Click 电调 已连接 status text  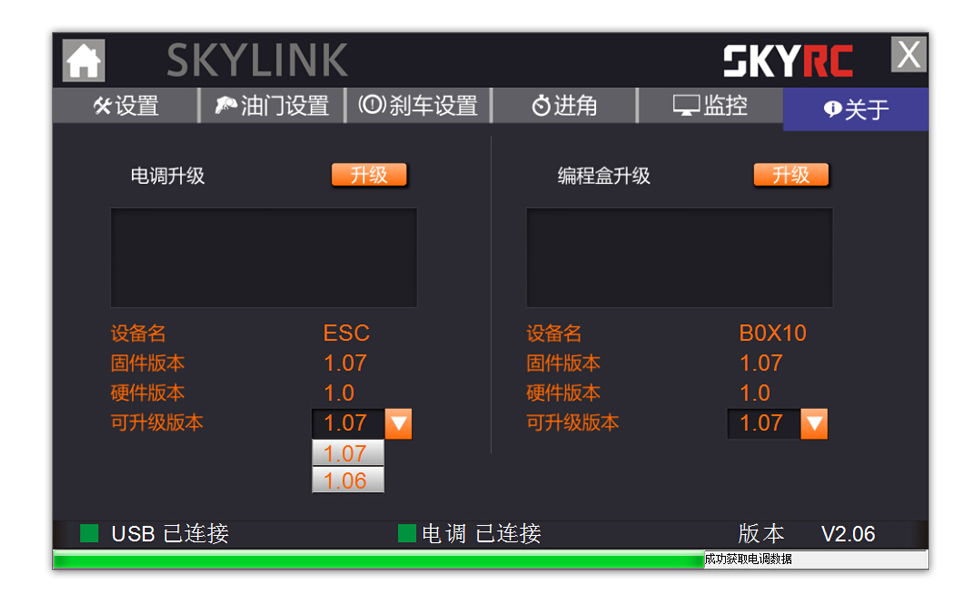(481, 534)
